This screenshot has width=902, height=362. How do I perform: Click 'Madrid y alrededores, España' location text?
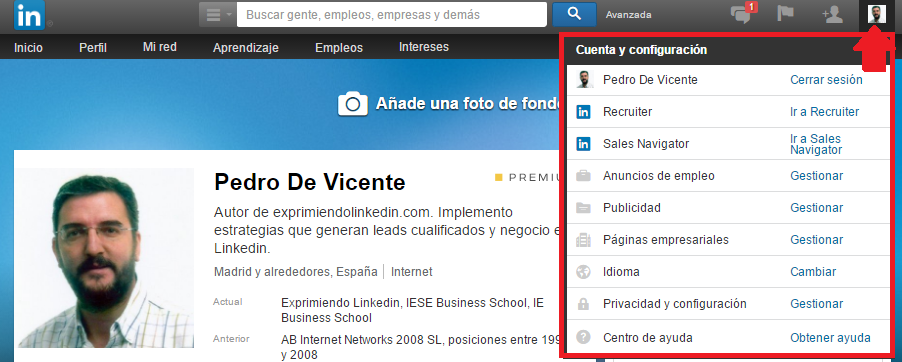(x=296, y=272)
